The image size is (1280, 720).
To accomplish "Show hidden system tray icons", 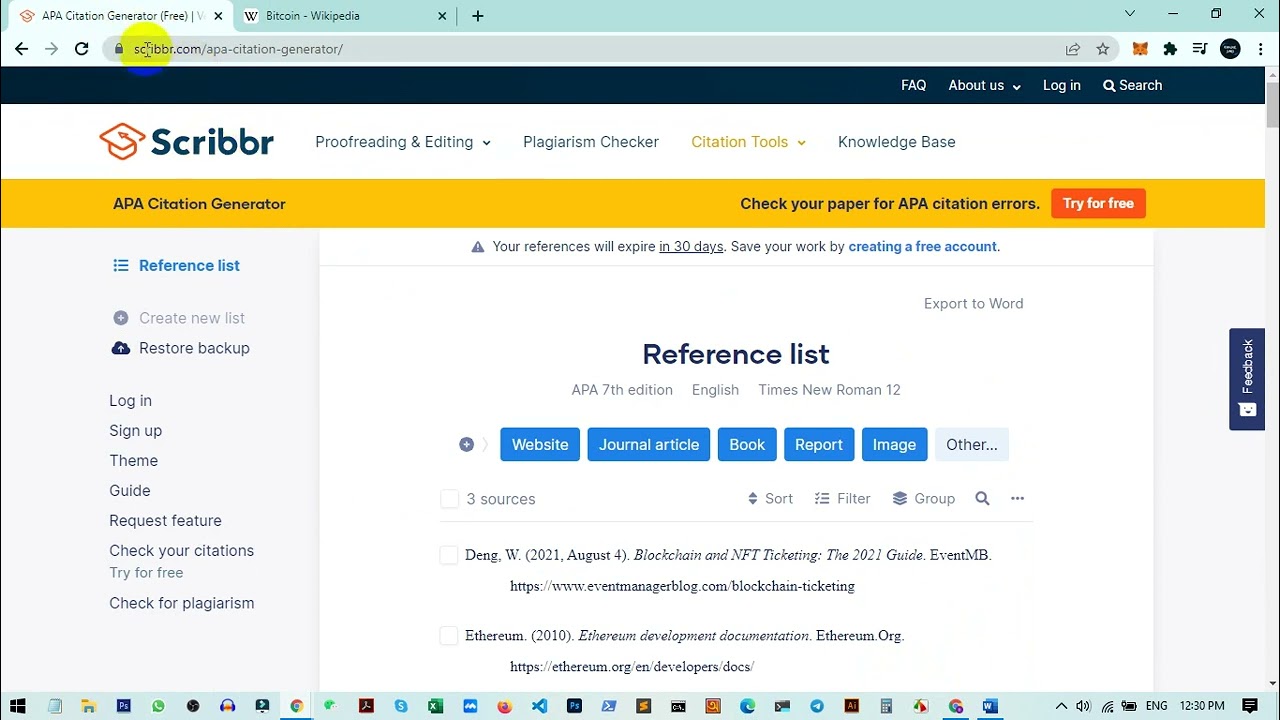I will 1061,706.
